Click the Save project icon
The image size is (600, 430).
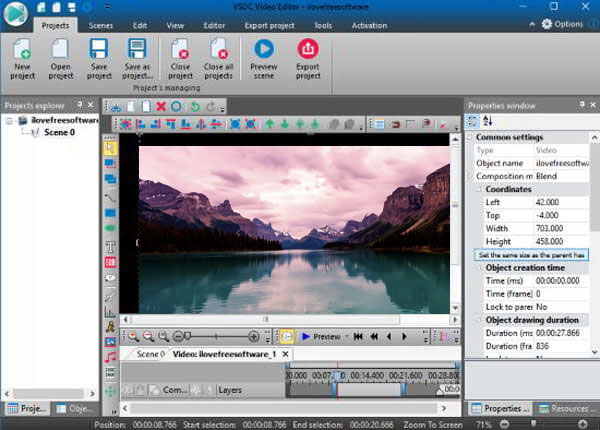click(98, 50)
